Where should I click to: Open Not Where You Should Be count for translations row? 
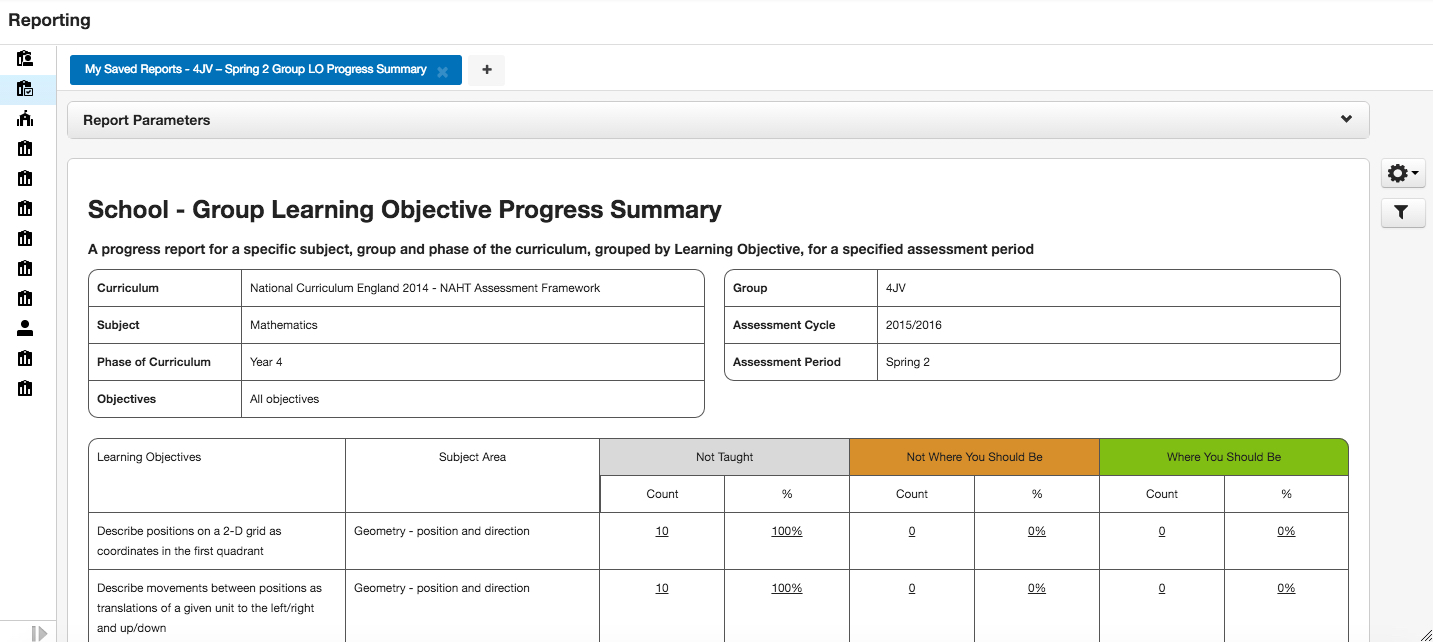point(912,588)
